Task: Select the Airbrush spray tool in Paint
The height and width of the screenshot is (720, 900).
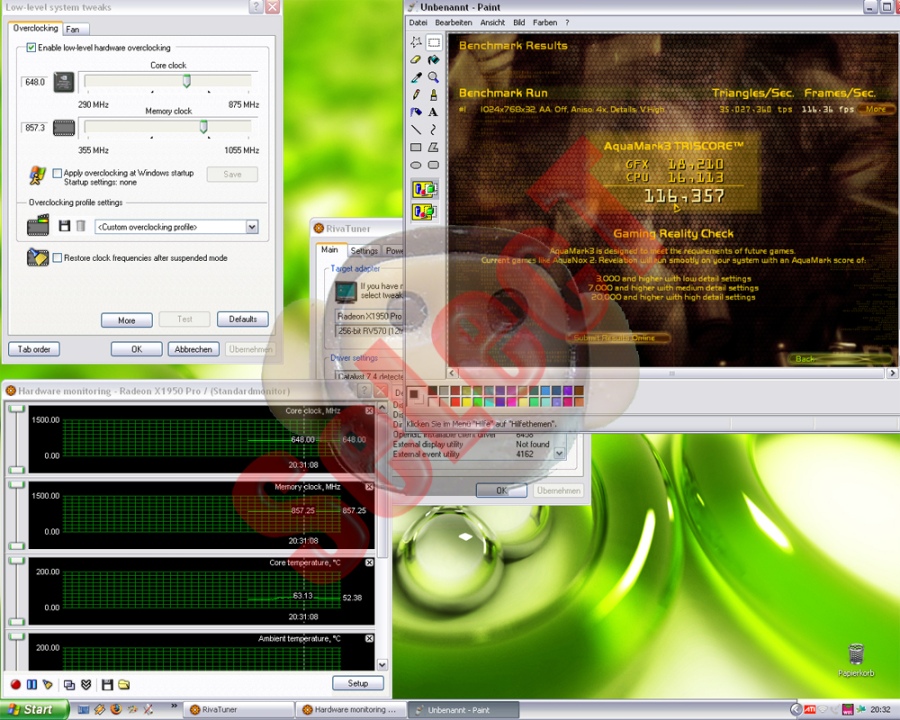Action: (x=416, y=112)
